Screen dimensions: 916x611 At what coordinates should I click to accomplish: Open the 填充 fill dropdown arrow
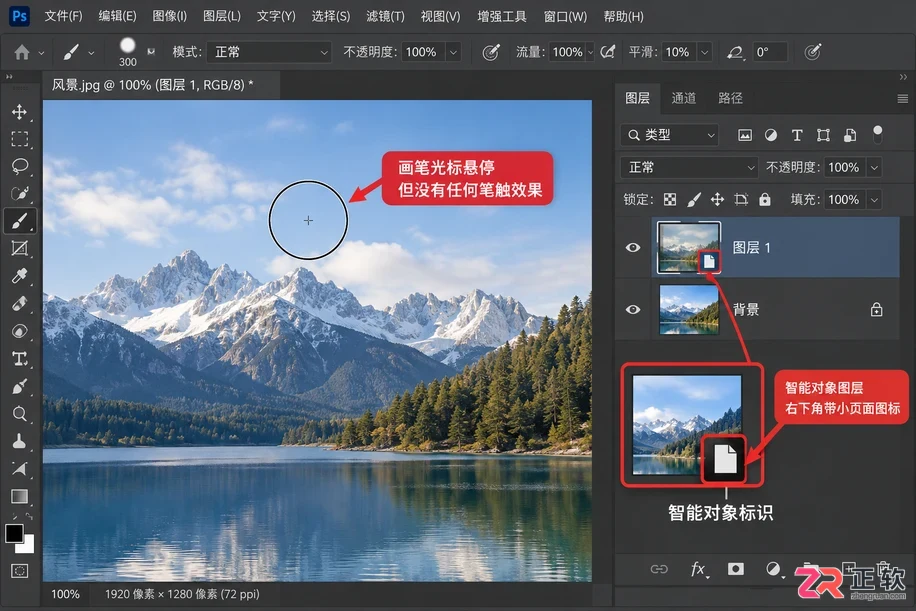(875, 200)
